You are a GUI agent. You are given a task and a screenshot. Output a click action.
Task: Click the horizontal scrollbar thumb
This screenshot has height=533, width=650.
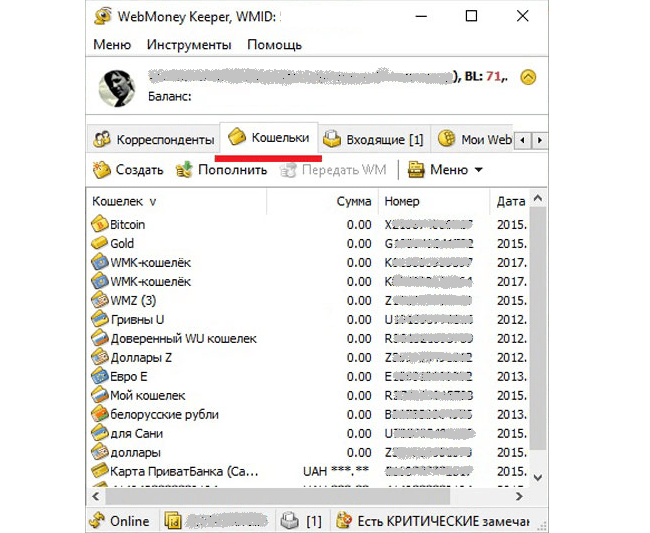click(278, 496)
